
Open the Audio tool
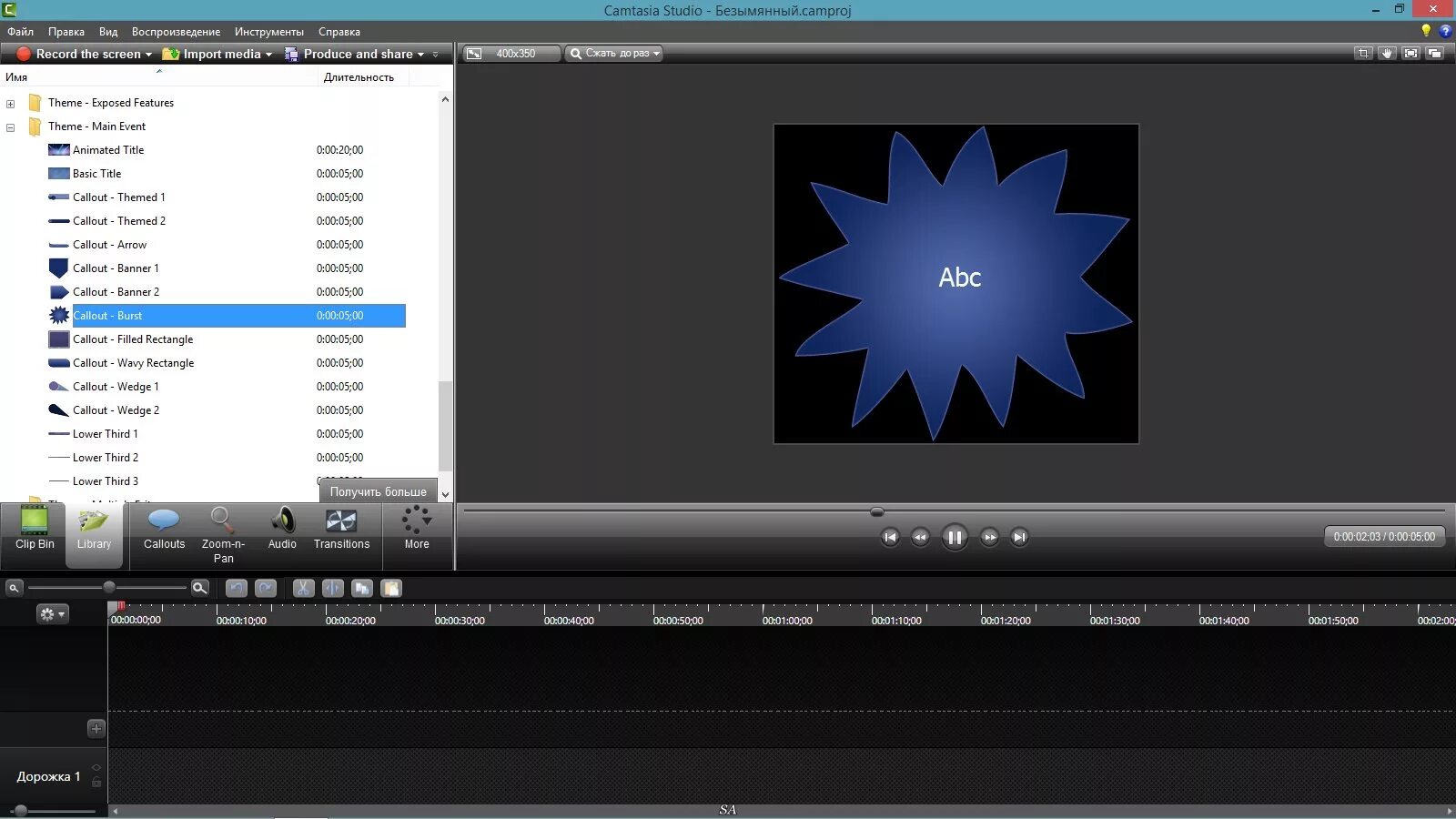point(282,530)
